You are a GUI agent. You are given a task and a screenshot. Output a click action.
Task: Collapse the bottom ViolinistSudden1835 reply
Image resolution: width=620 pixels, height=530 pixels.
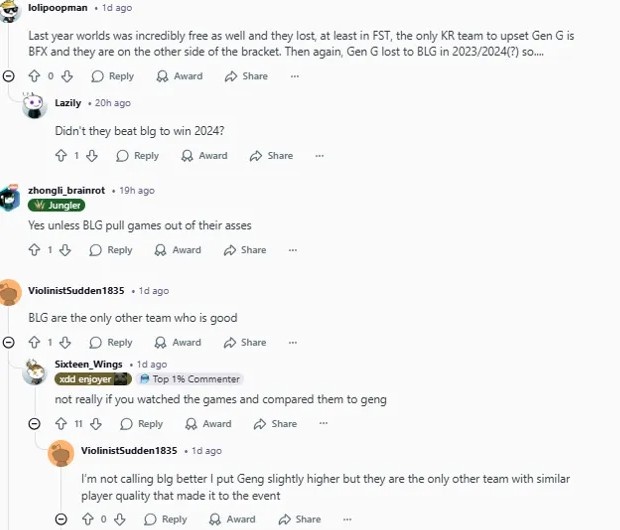pyautogui.click(x=61, y=519)
